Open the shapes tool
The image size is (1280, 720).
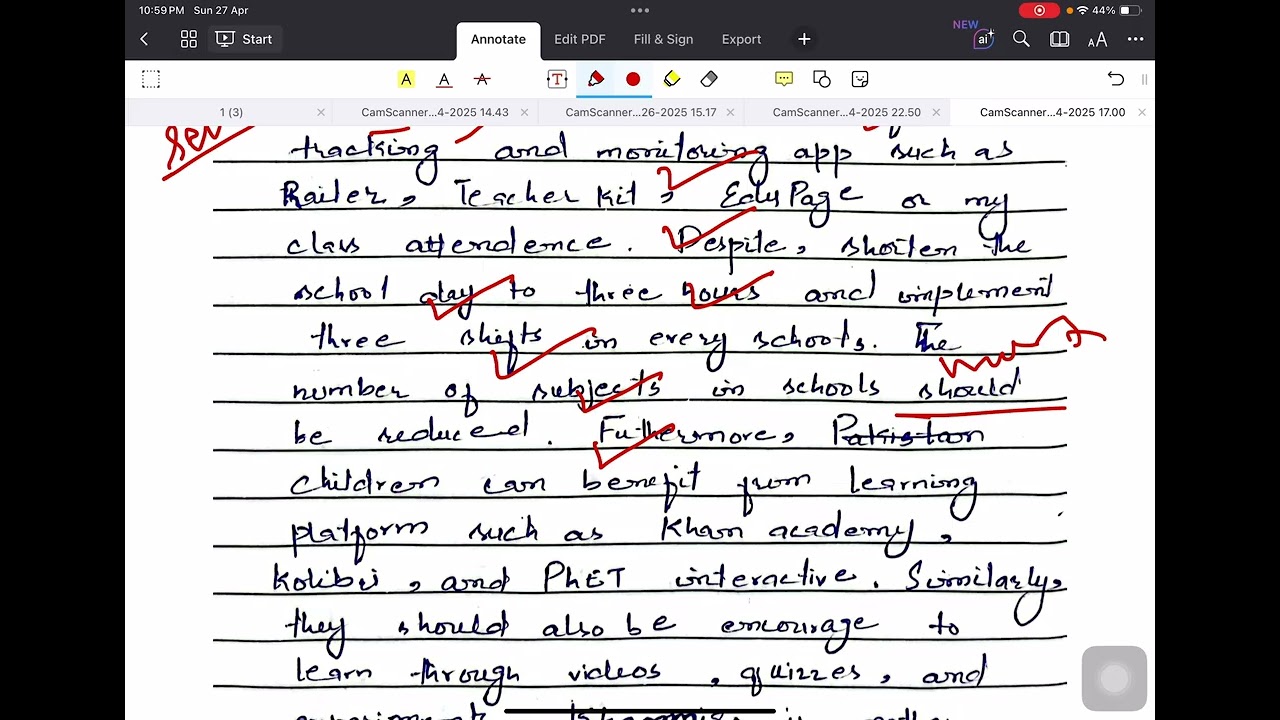point(822,79)
